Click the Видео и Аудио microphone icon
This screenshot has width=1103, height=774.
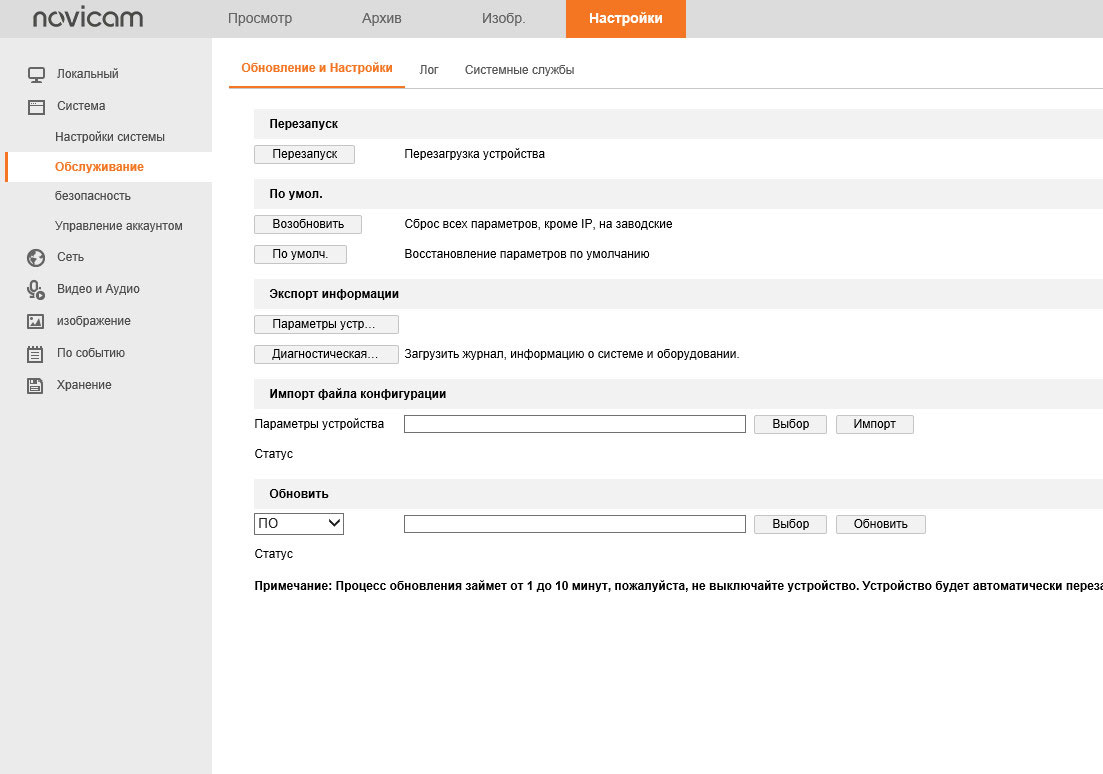[x=36, y=290]
